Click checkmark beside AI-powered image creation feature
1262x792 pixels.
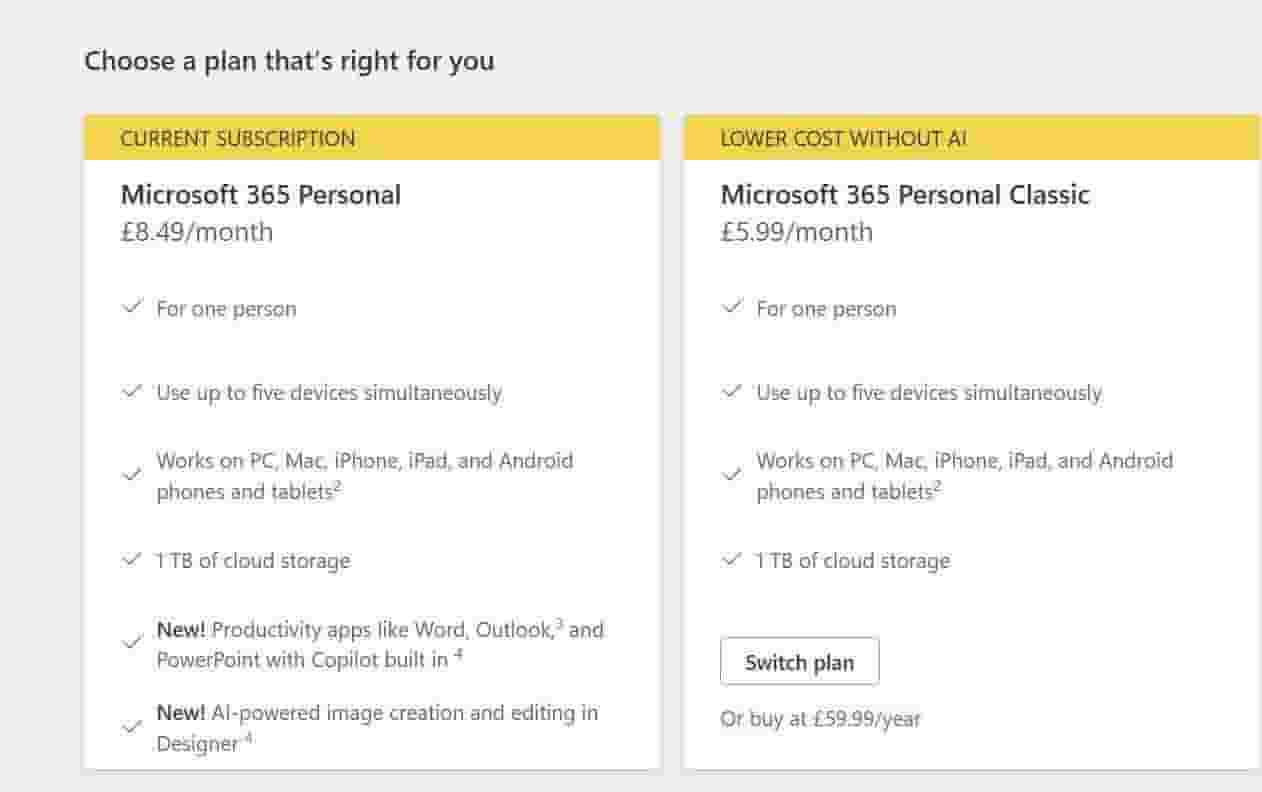point(131,727)
